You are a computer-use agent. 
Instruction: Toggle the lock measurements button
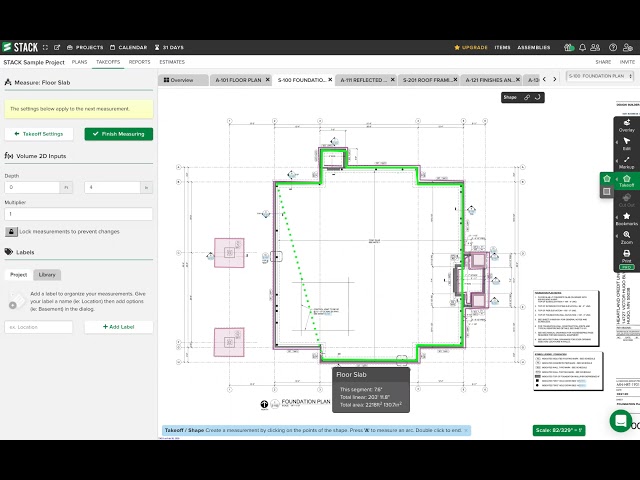(11, 231)
